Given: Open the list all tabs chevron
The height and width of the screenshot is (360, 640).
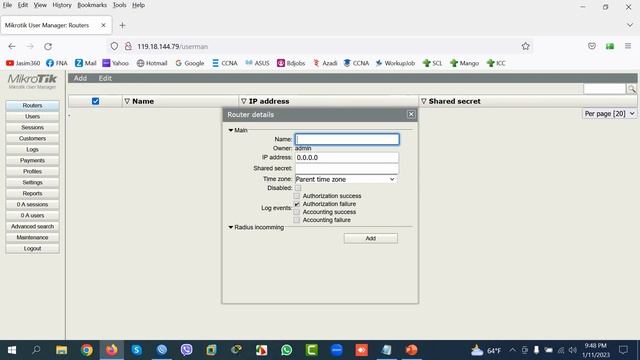Looking at the screenshot, I should pyautogui.click(x=630, y=25).
